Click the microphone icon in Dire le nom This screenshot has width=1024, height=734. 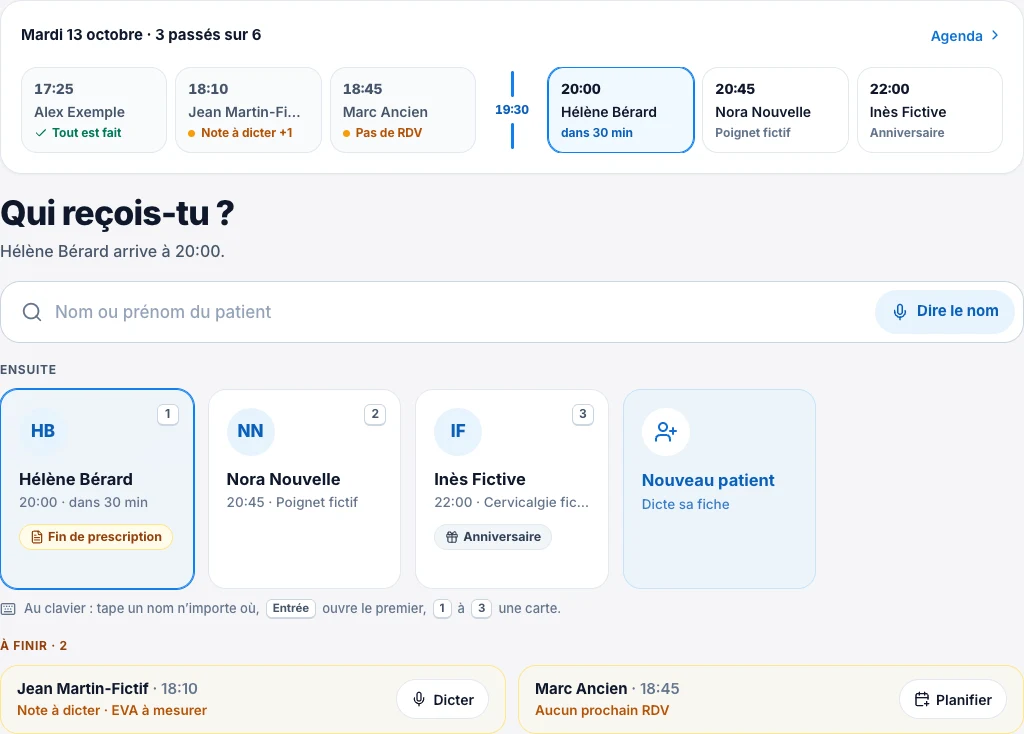click(x=900, y=311)
